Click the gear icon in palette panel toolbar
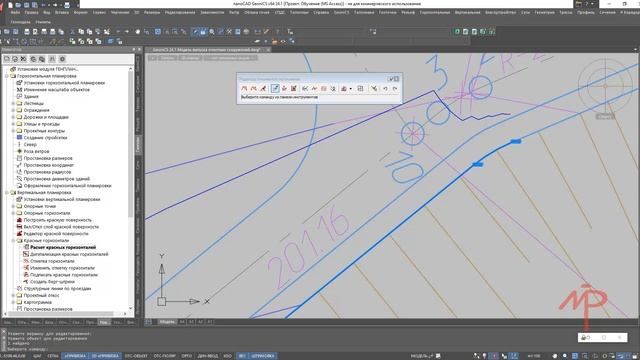The width and height of the screenshot is (640, 360). coord(62,59)
